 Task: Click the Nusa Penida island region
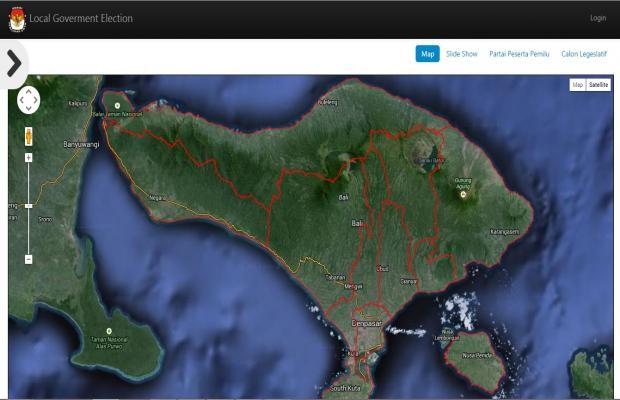pos(477,358)
